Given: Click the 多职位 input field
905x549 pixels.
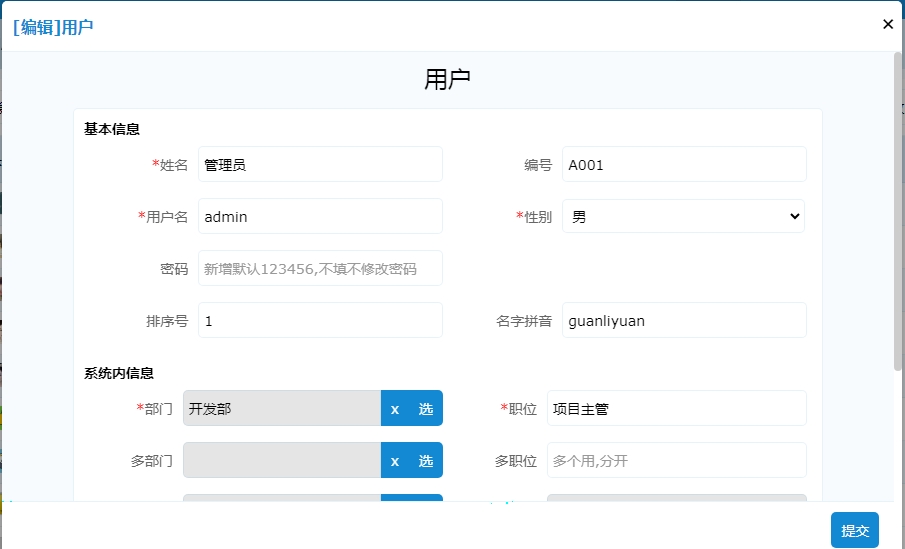Looking at the screenshot, I should [676, 461].
